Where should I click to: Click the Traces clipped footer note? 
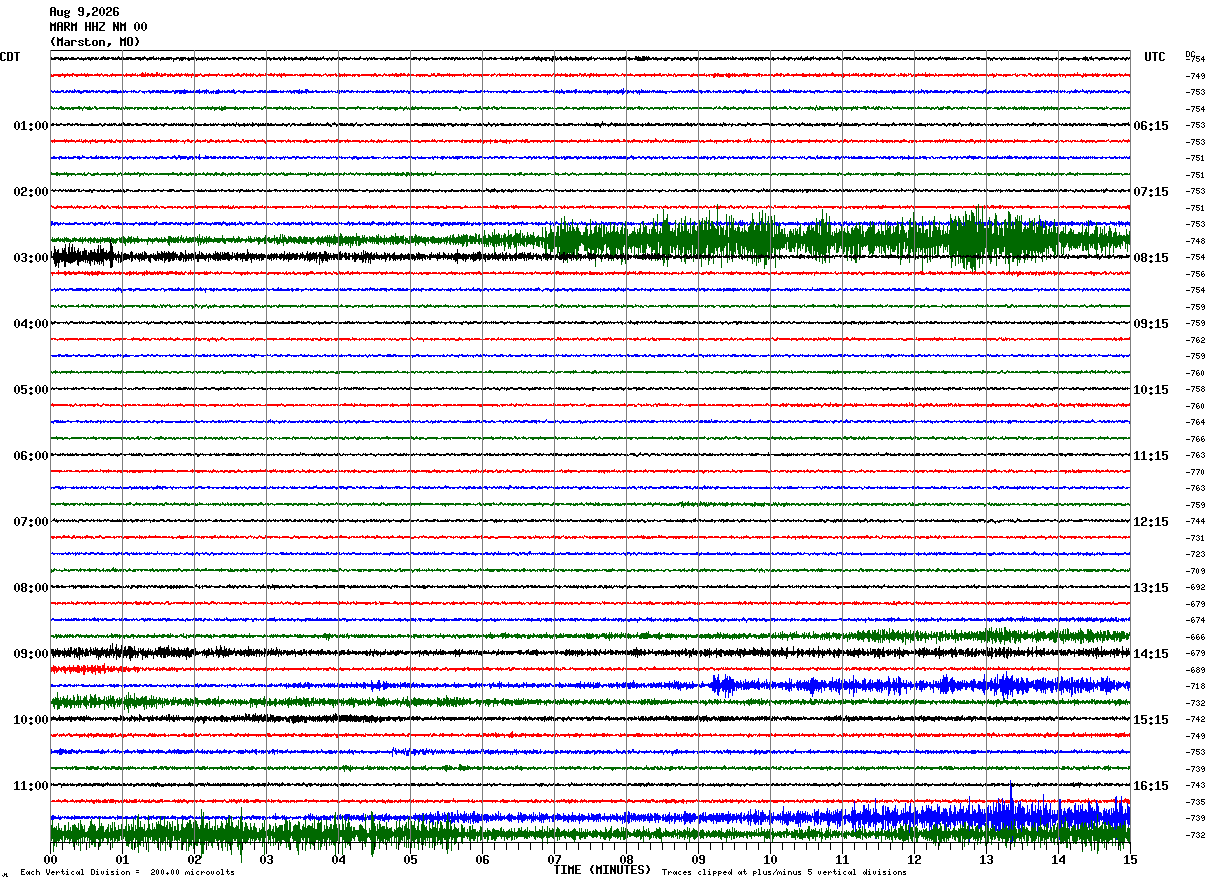coord(784,873)
